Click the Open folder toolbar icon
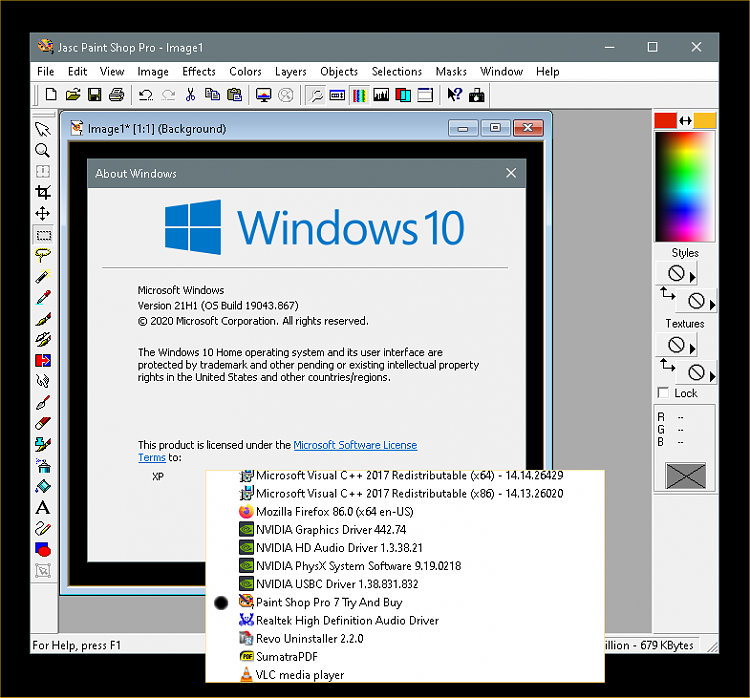The height and width of the screenshot is (698, 750). [x=73, y=95]
